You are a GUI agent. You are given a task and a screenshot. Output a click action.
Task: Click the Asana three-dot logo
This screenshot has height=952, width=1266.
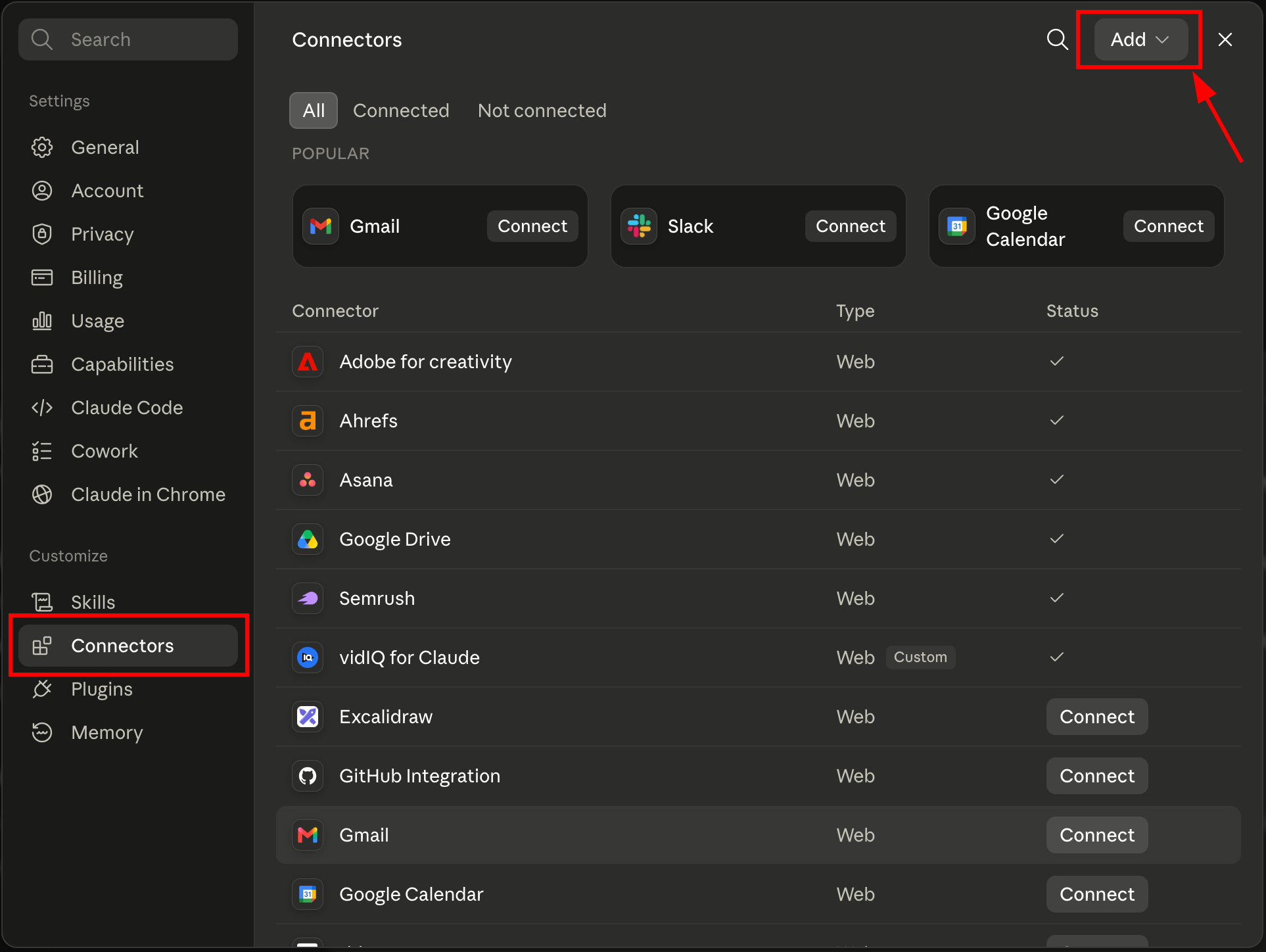click(x=308, y=480)
